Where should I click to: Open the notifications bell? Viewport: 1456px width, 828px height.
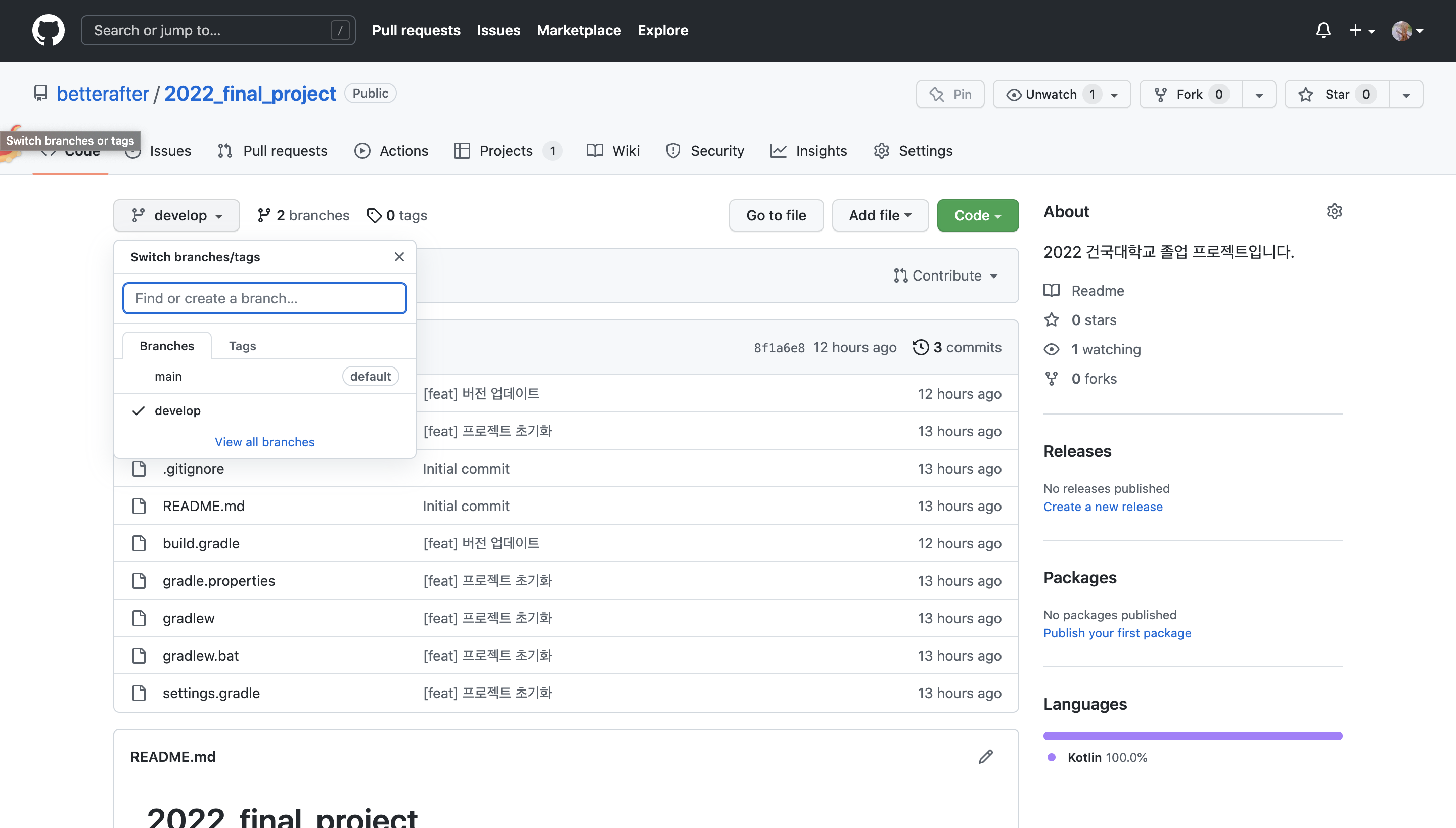click(1323, 30)
